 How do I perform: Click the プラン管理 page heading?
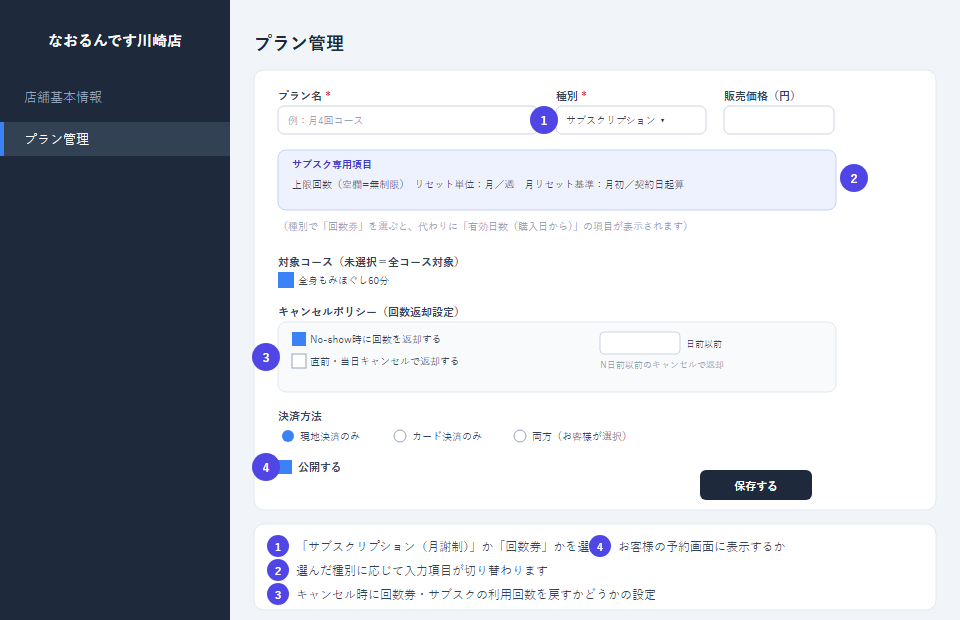tap(299, 43)
